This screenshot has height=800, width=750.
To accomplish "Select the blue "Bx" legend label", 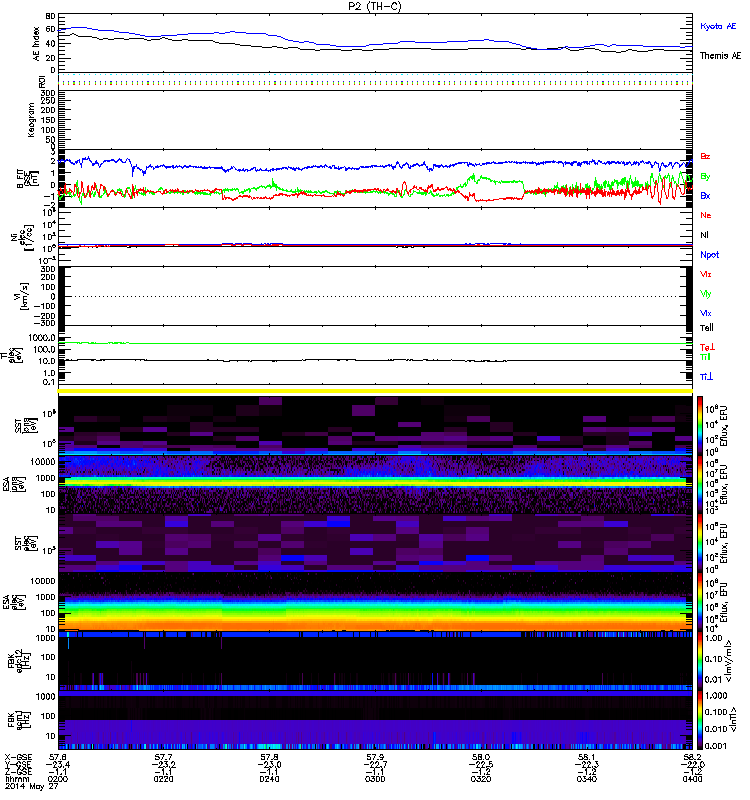I will click(x=705, y=195).
